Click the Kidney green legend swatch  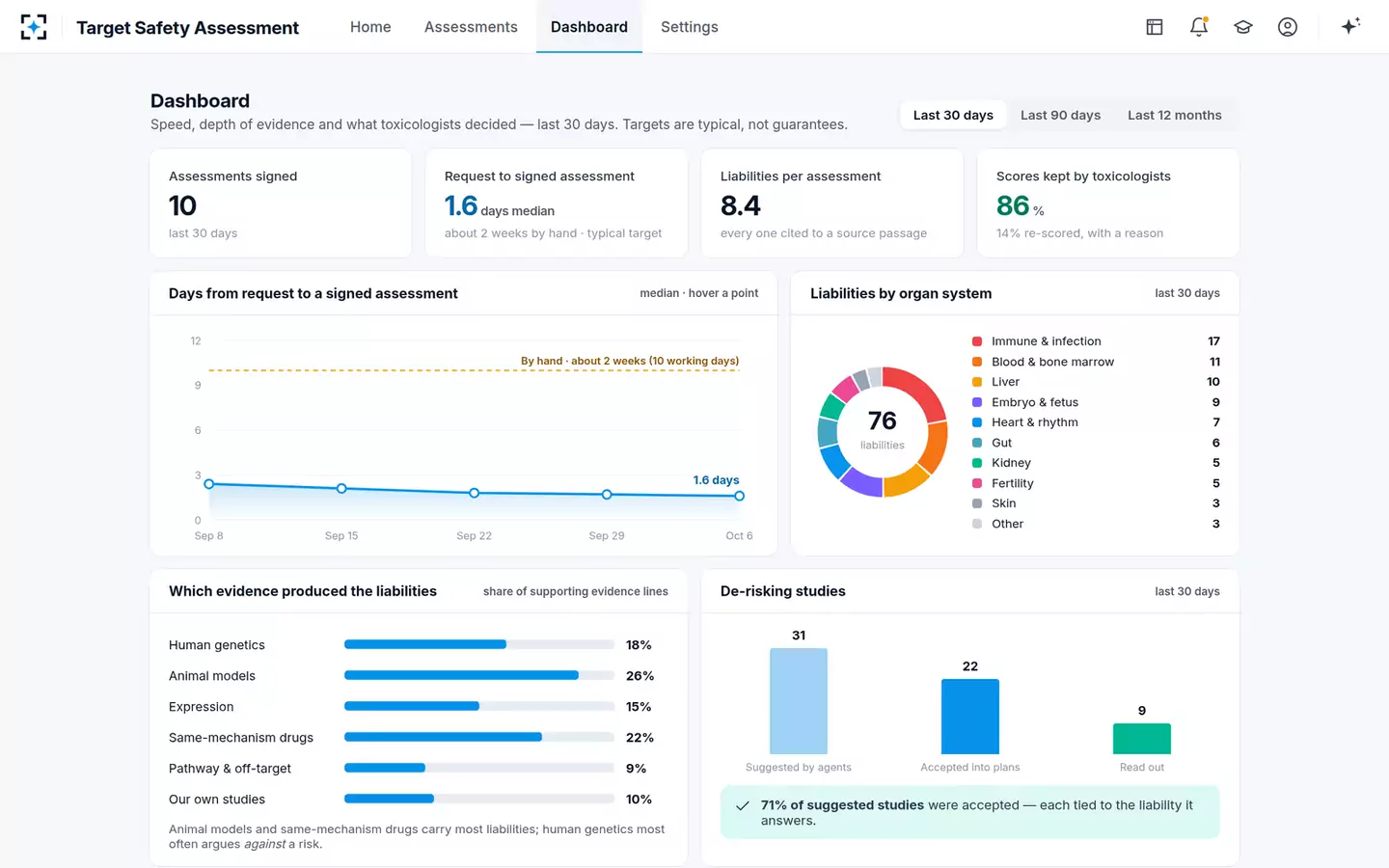coord(977,463)
